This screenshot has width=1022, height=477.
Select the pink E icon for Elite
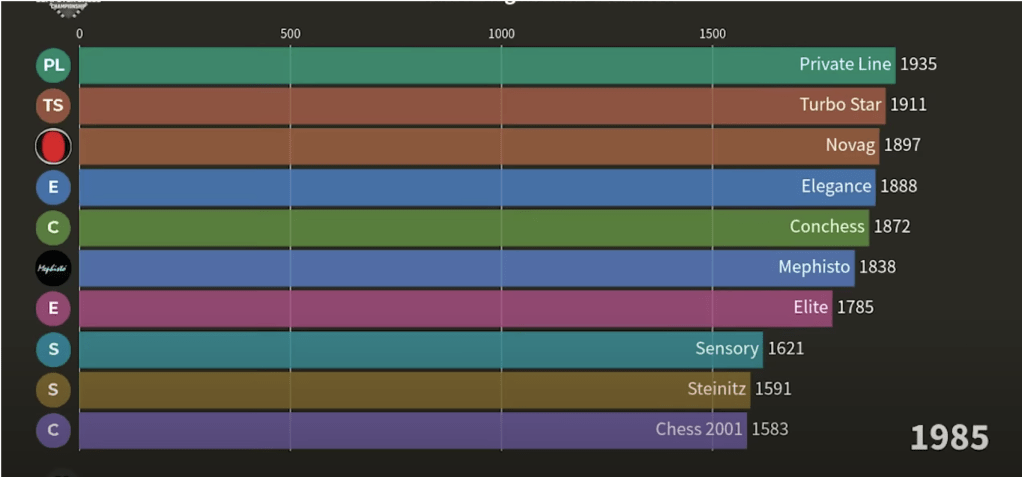53,308
